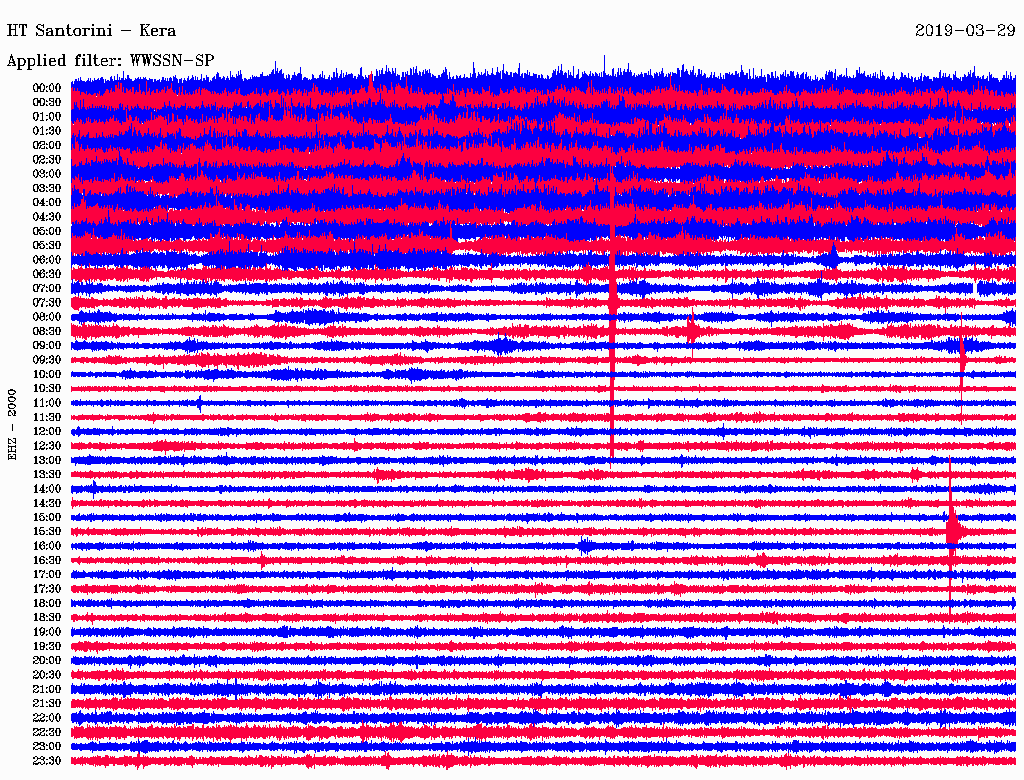
Task: Select the Applied filter WWSSN-SP text
Action: [110, 60]
